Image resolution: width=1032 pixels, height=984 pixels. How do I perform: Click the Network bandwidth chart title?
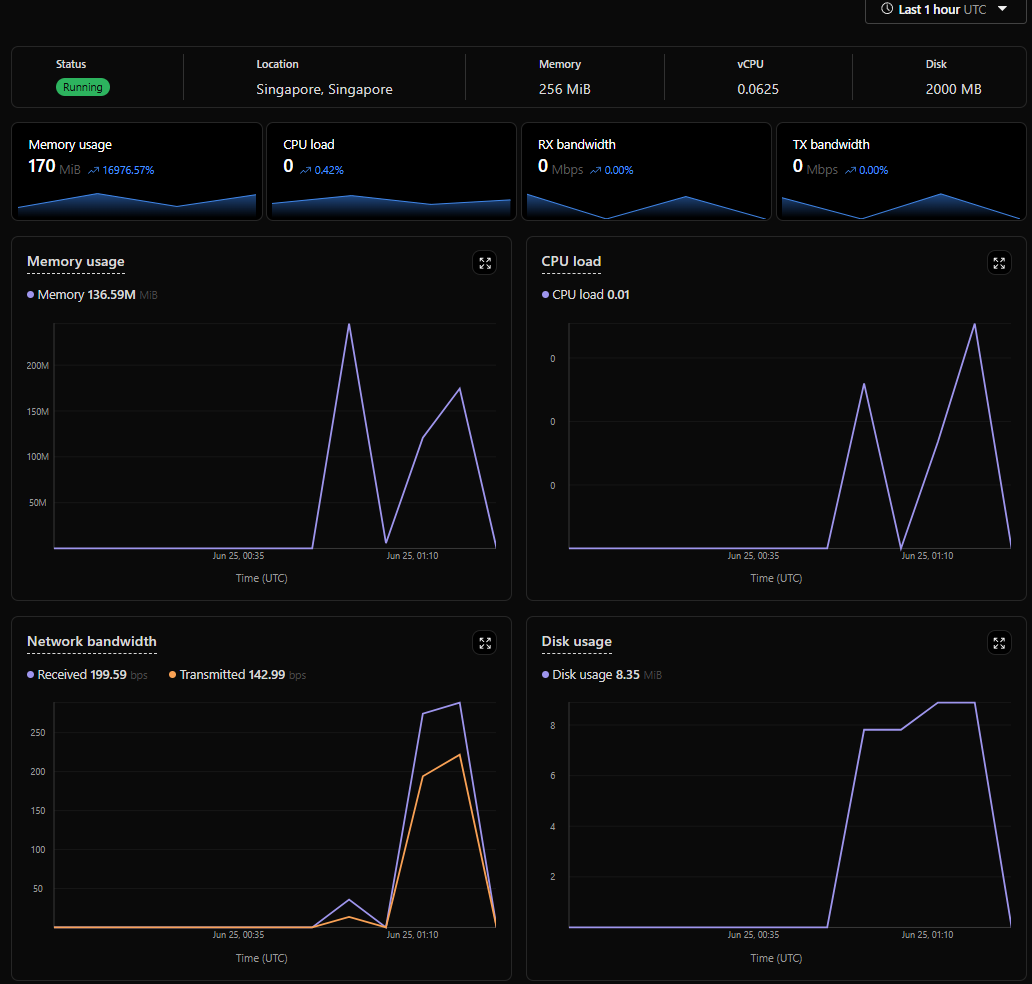(x=91, y=641)
